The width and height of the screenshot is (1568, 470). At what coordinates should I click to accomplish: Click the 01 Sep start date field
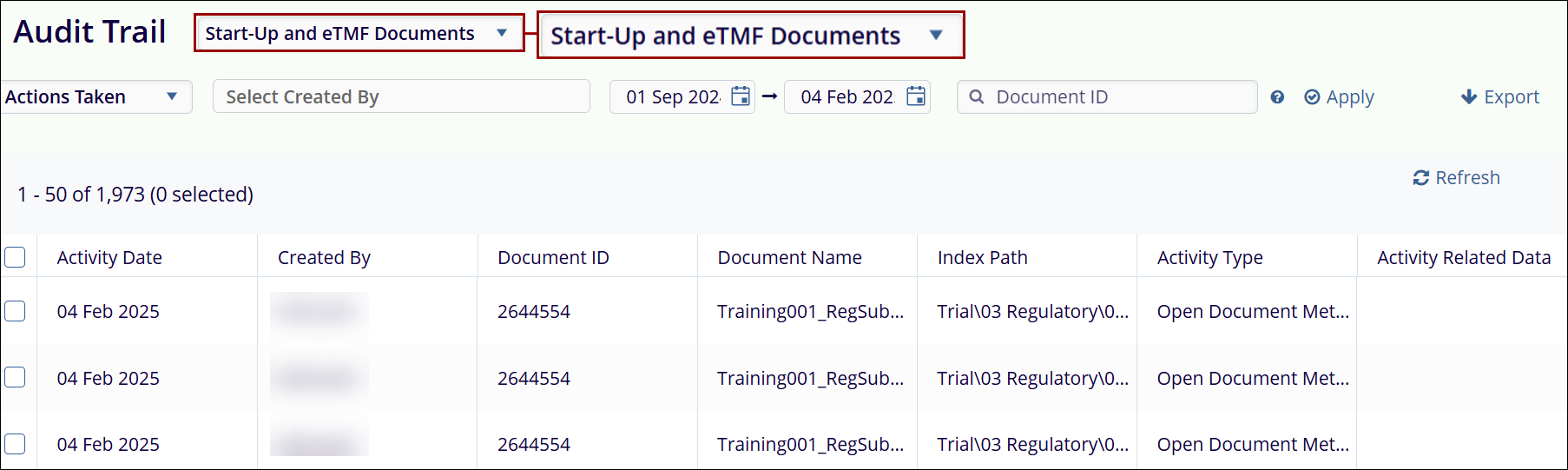(673, 97)
